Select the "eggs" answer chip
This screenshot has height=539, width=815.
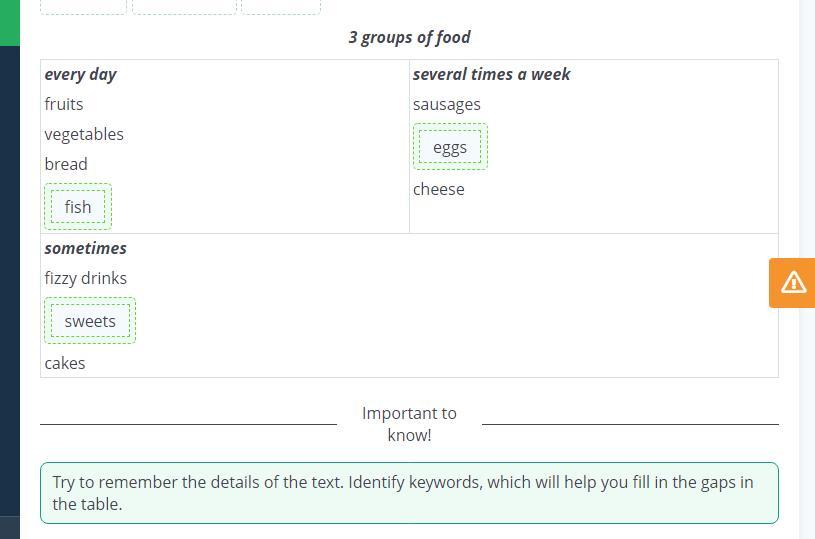450,147
